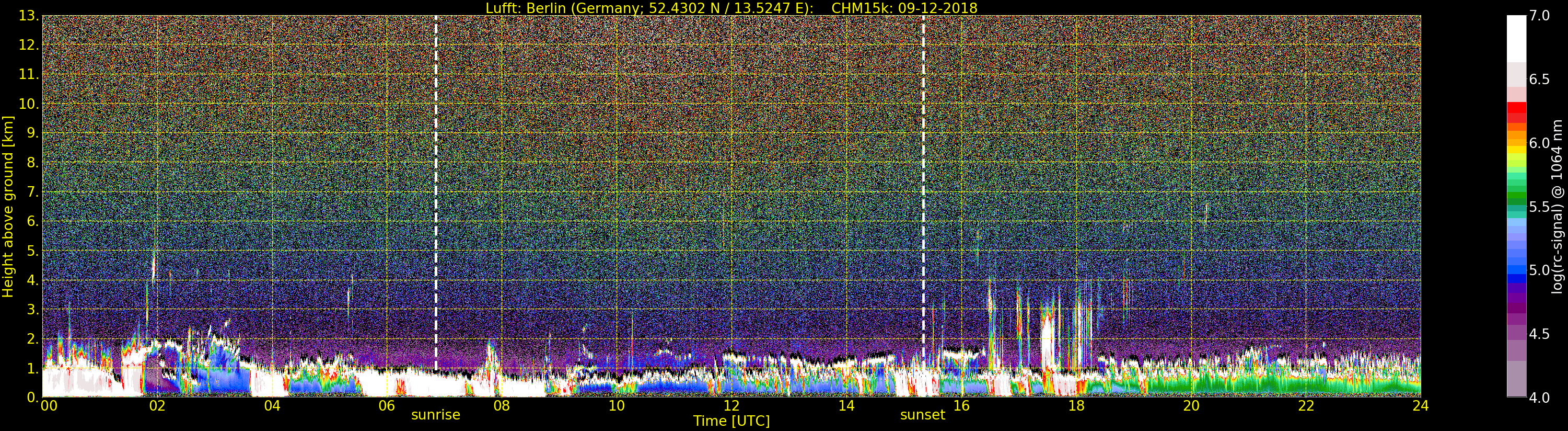Click the colorbar tick value '7.0'
This screenshot has width=1568, height=431.
coord(1540,16)
